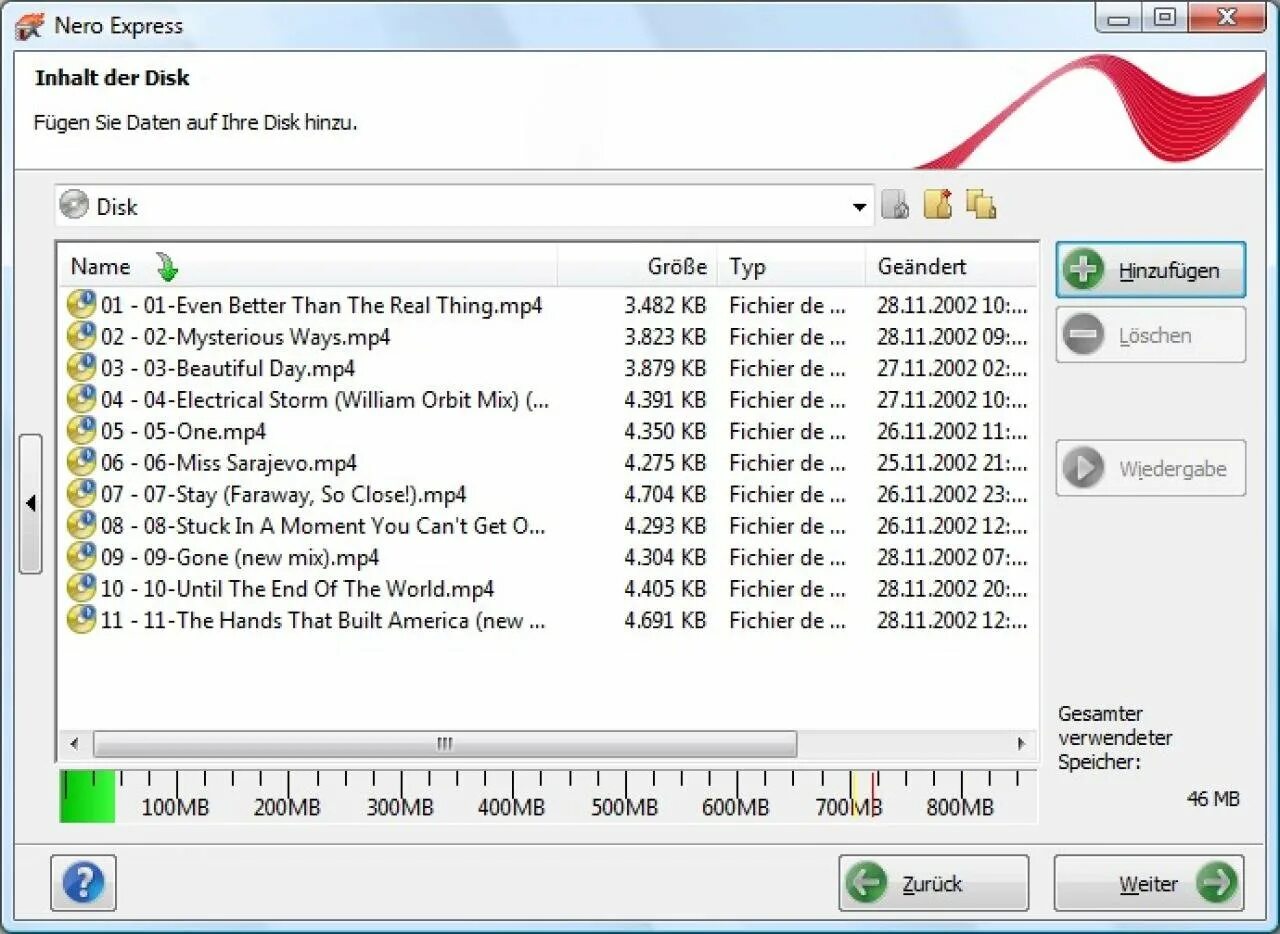Click the disc icon of row 09
The width and height of the screenshot is (1280, 934).
pyautogui.click(x=81, y=556)
